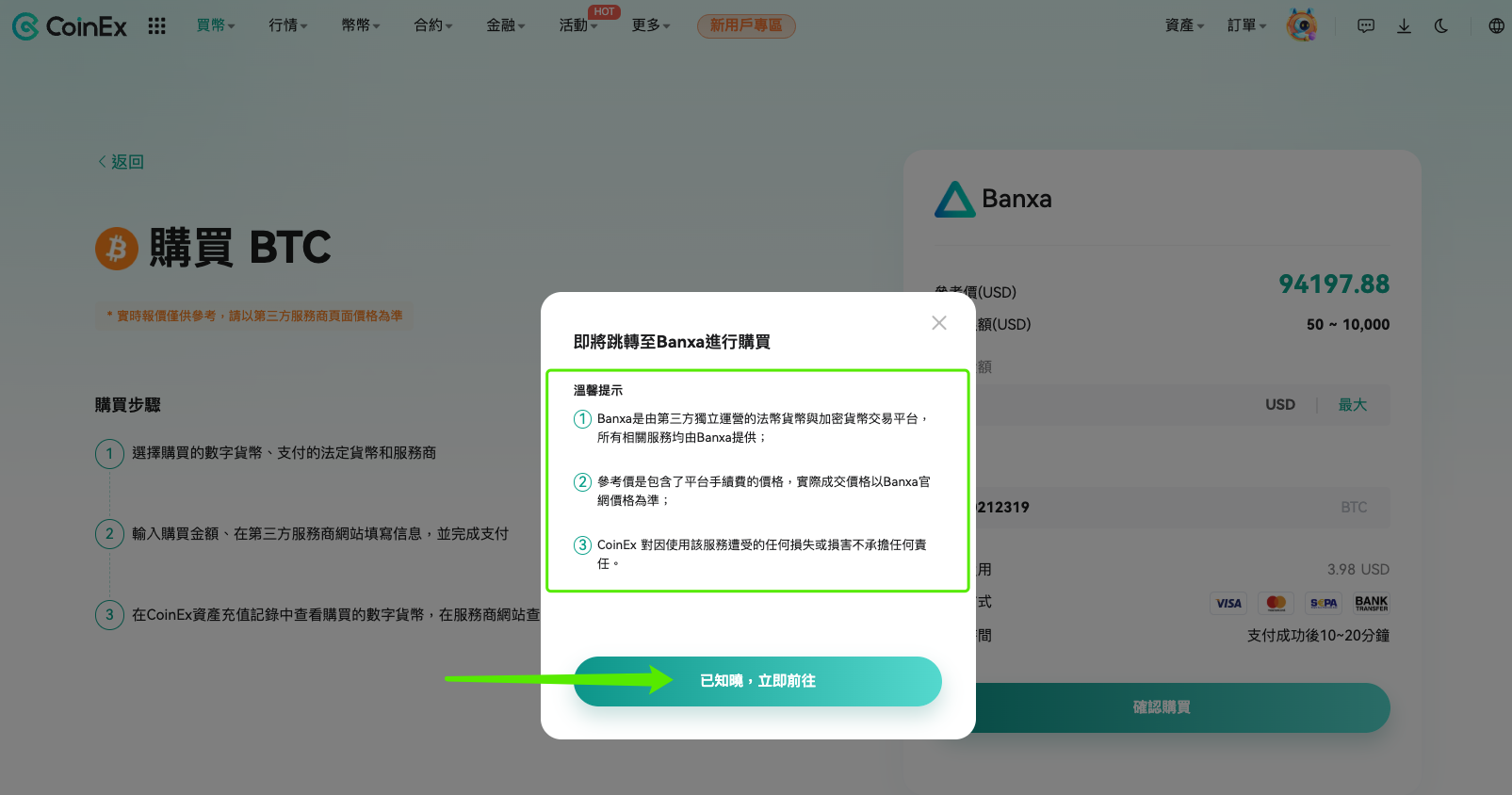The width and height of the screenshot is (1512, 795).
Task: Expand the 更多 dropdown menu
Action: [651, 25]
